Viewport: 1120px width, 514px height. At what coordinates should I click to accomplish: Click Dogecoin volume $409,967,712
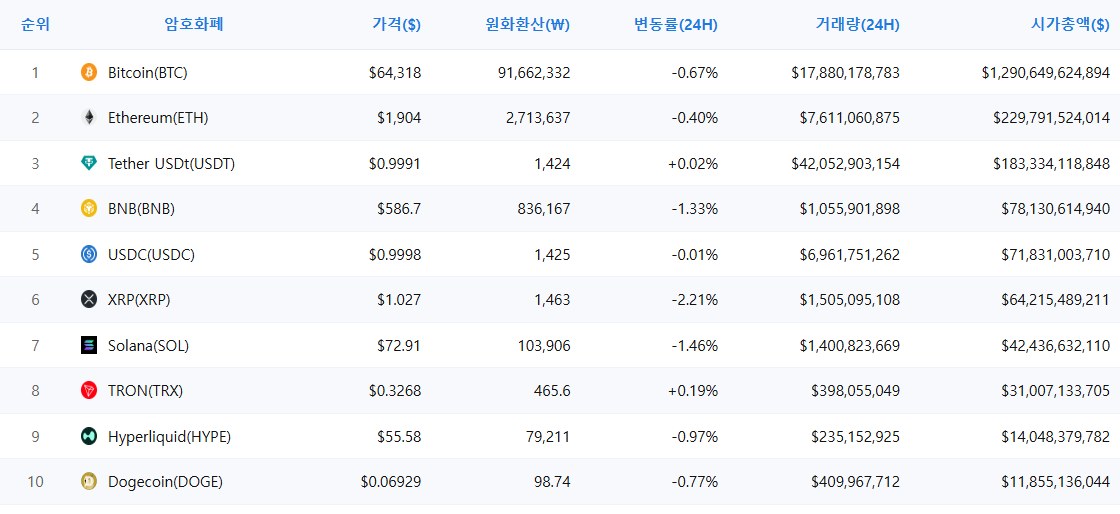856,482
